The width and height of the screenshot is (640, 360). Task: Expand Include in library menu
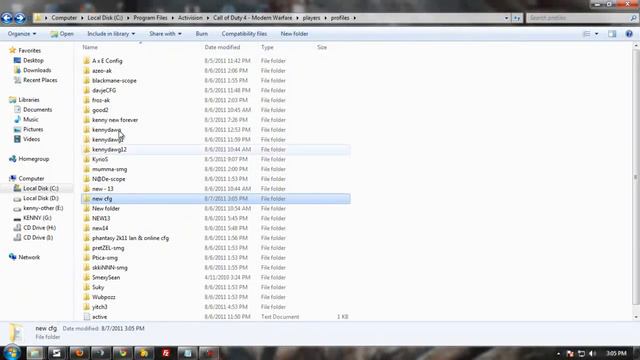pos(111,34)
